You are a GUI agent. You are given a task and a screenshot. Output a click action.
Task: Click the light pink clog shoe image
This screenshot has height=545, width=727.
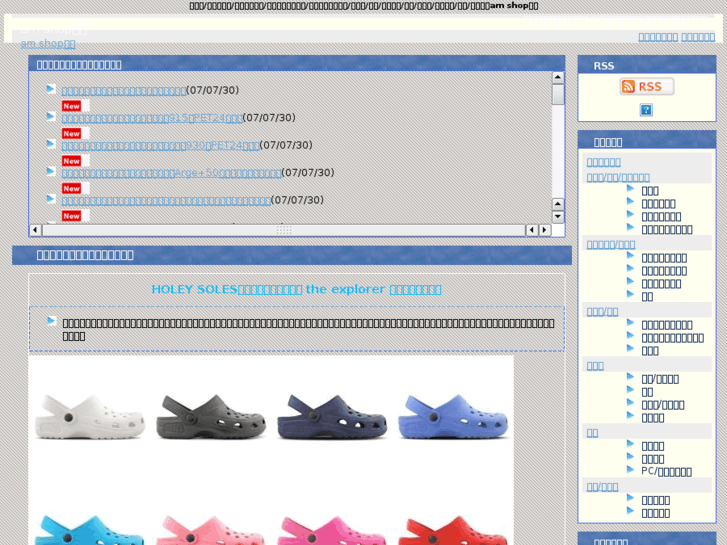pyautogui.click(x=211, y=529)
